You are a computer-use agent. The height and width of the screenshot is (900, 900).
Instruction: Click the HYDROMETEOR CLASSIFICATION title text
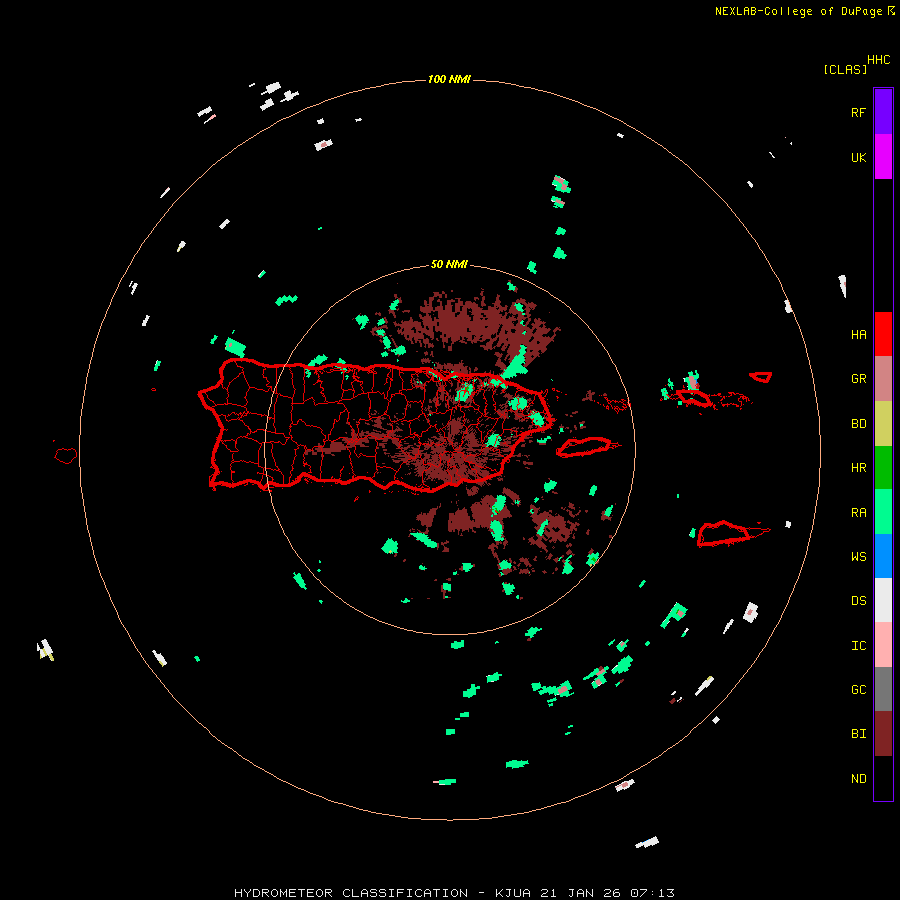point(351,893)
